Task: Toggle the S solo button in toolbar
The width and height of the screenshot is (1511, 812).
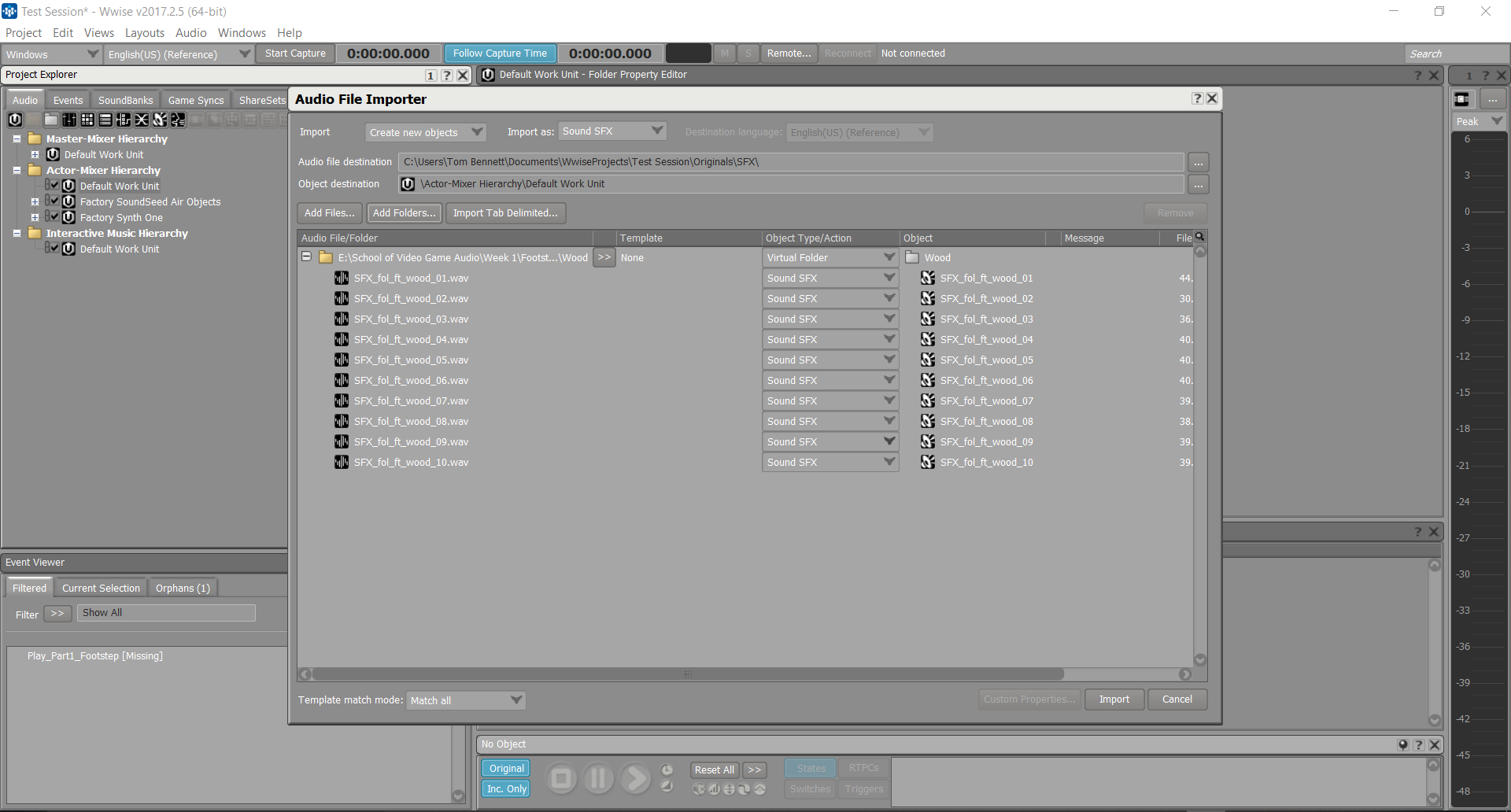Action: (748, 54)
